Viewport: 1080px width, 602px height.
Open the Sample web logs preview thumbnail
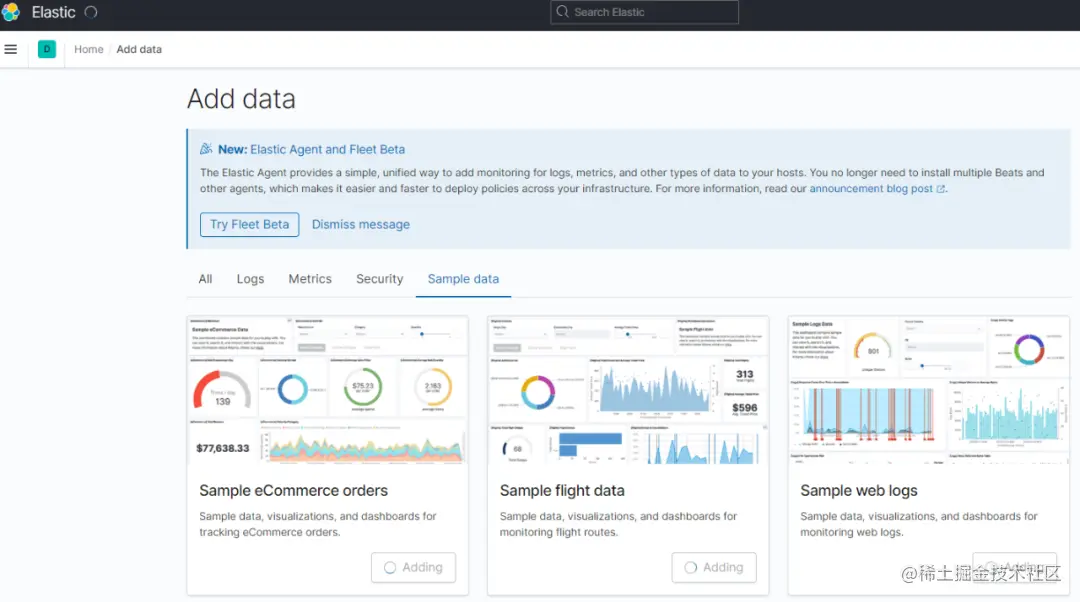point(928,391)
